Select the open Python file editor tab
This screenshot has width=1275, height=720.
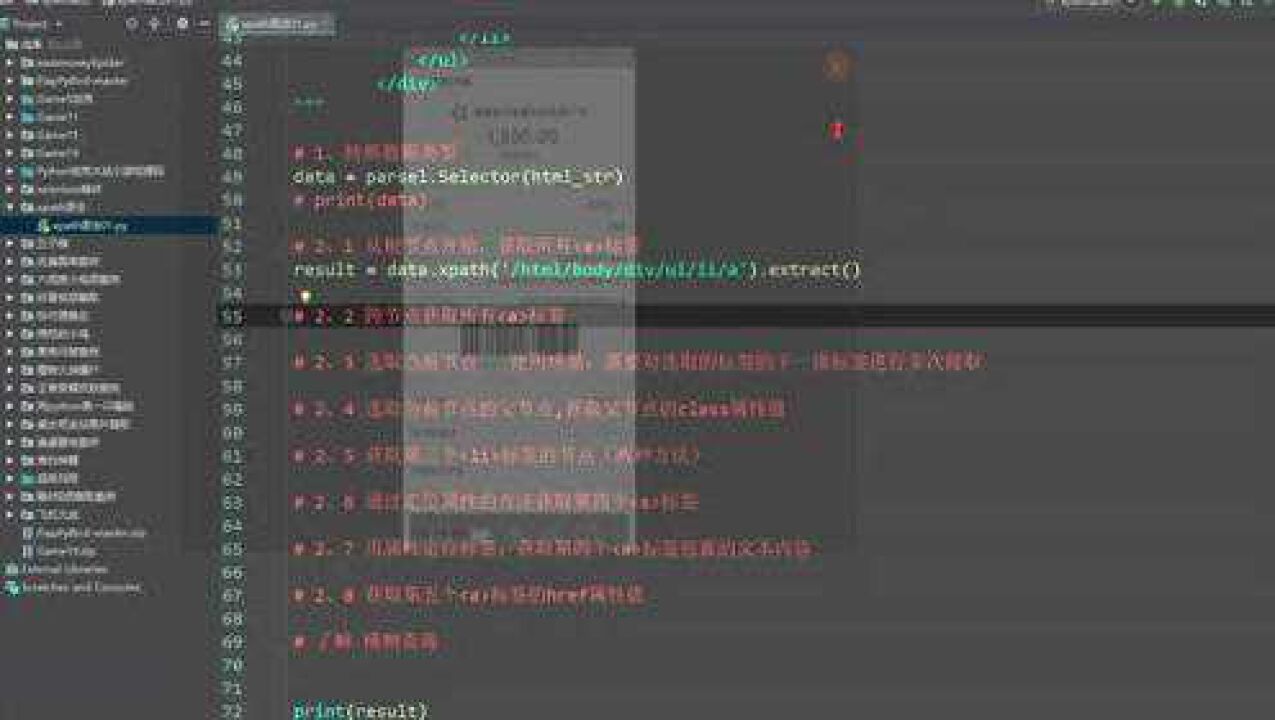pyautogui.click(x=277, y=24)
